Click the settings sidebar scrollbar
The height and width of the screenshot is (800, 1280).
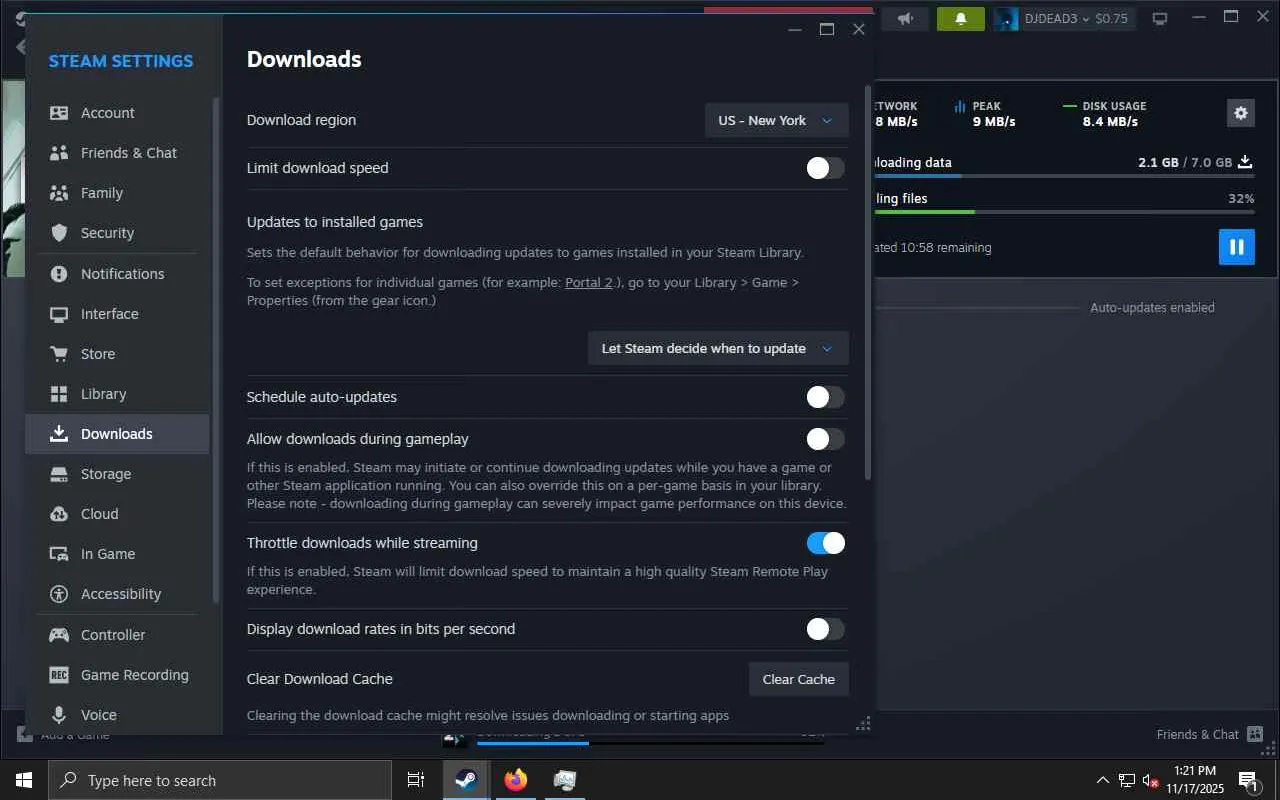(x=216, y=350)
